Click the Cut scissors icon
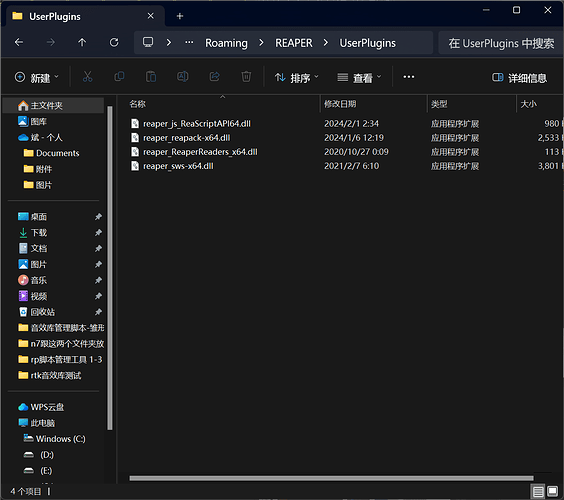This screenshot has width=564, height=500. click(x=87, y=77)
